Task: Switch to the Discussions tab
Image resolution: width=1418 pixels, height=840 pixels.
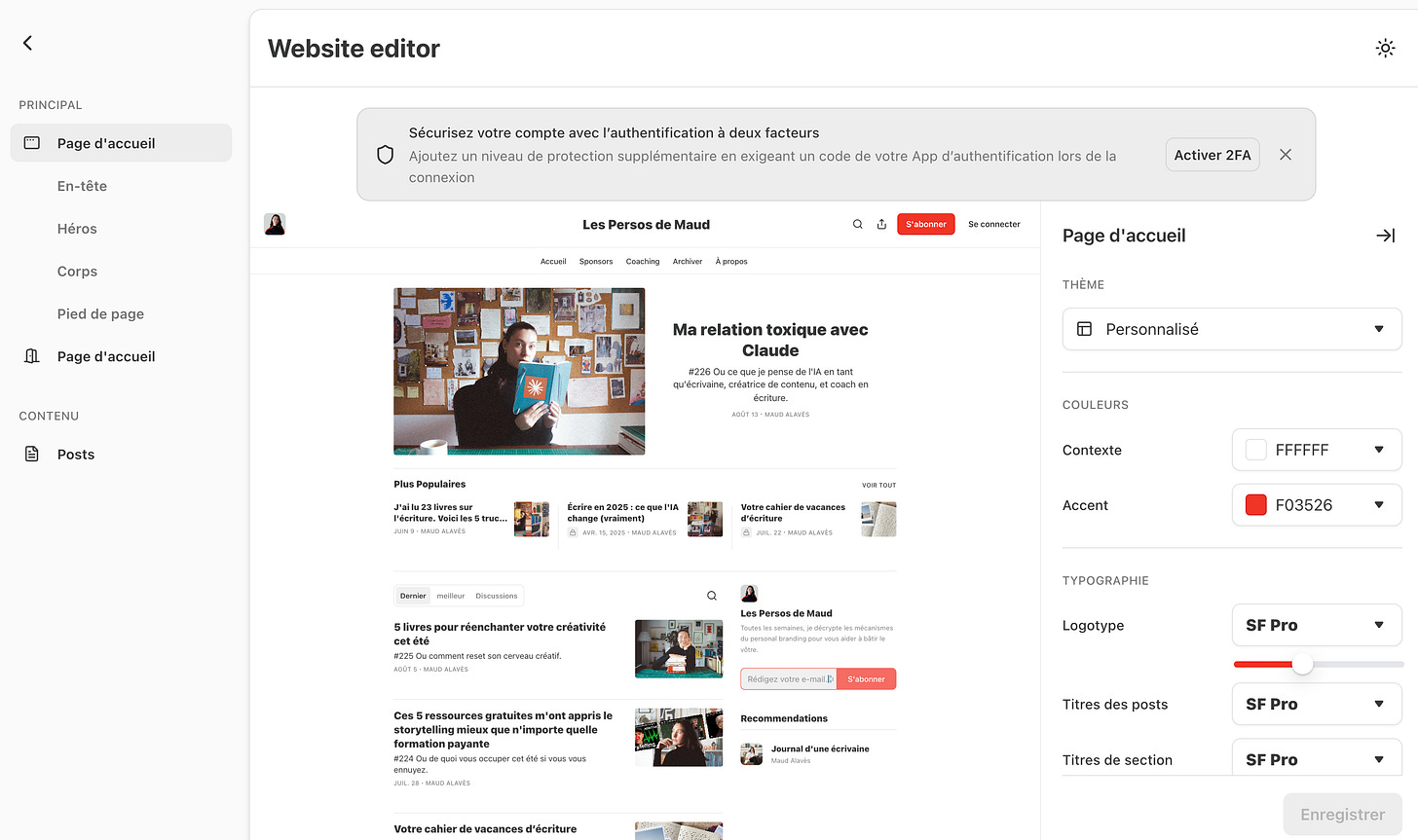Action: [497, 596]
